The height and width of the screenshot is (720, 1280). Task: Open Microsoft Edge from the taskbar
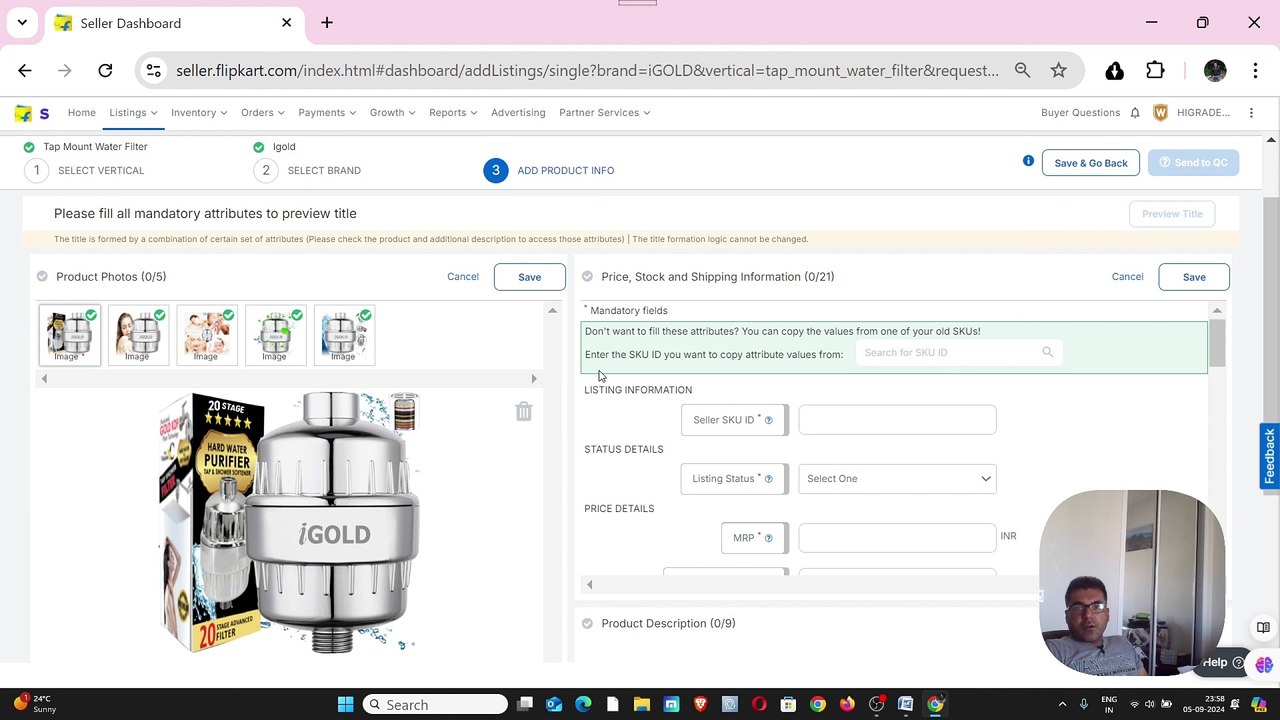tap(583, 704)
